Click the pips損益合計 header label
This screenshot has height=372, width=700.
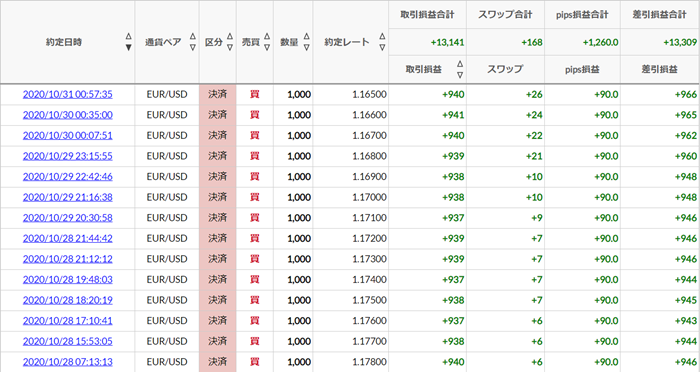tap(582, 14)
